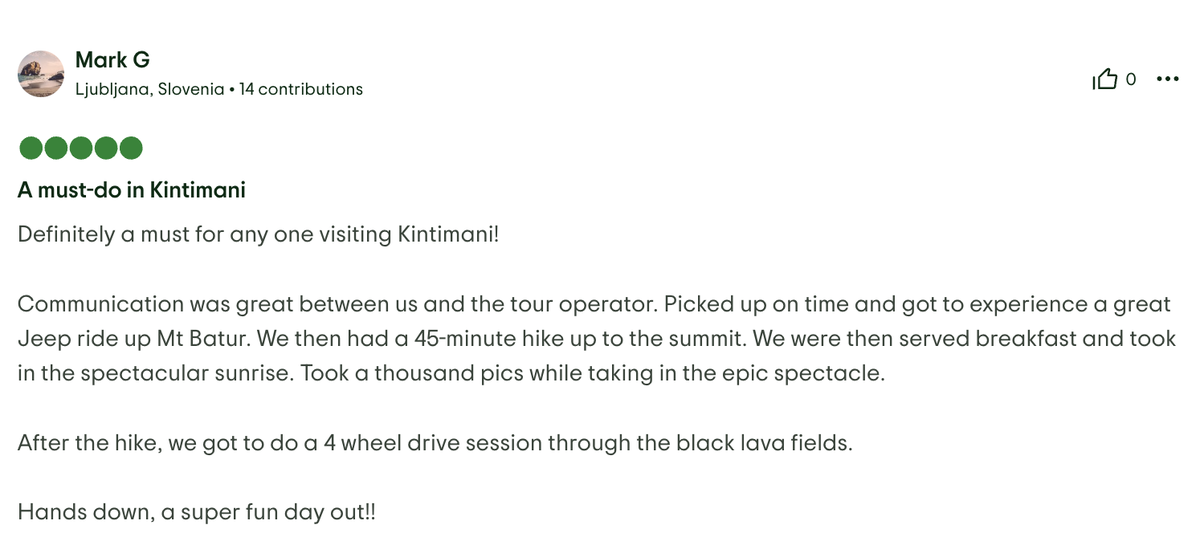Image resolution: width=1200 pixels, height=533 pixels.
Task: Click the "Ljubljana, Slovenia" location text
Action: [x=150, y=89]
